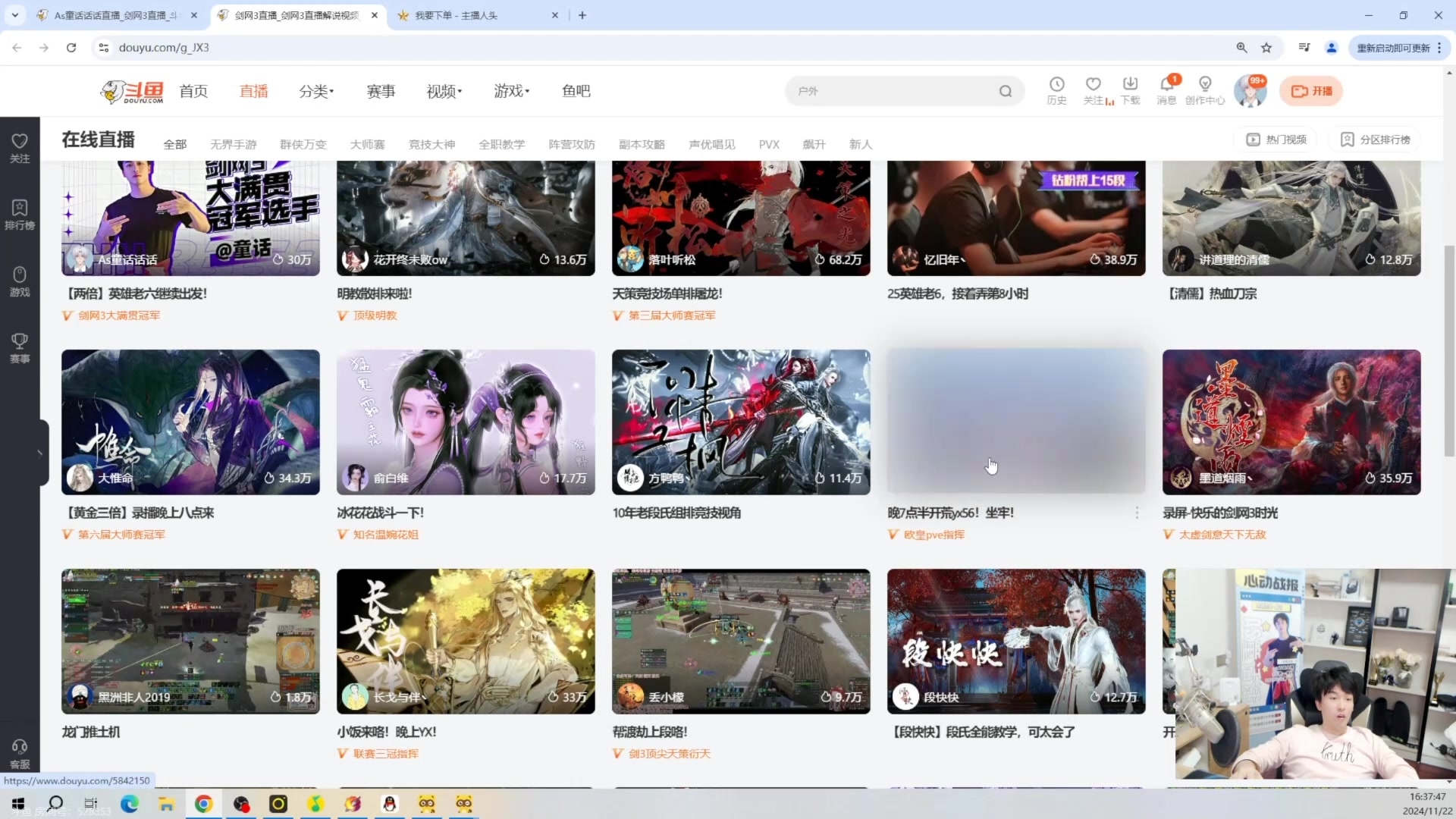This screenshot has width=1456, height=819.
Task: Reload the page
Action: pos(71,48)
